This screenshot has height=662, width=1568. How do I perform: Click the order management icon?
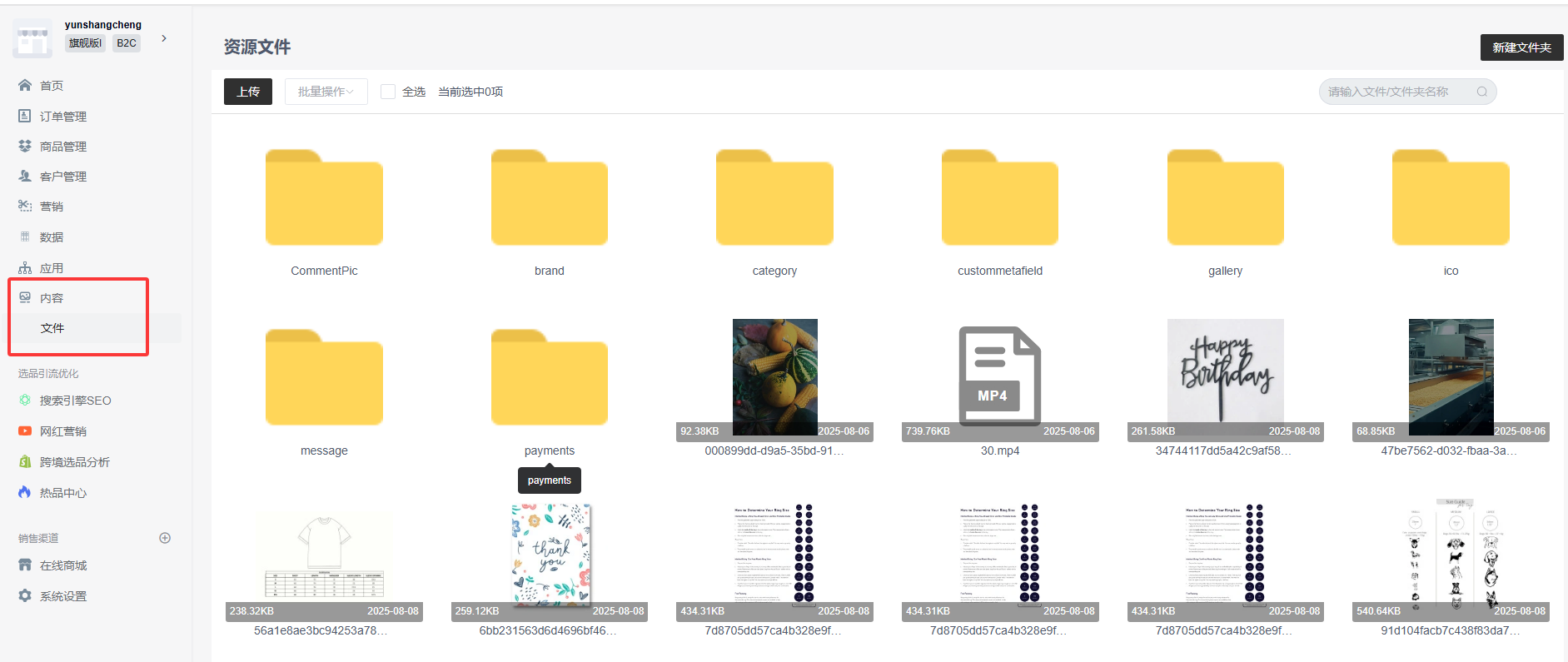tap(25, 117)
